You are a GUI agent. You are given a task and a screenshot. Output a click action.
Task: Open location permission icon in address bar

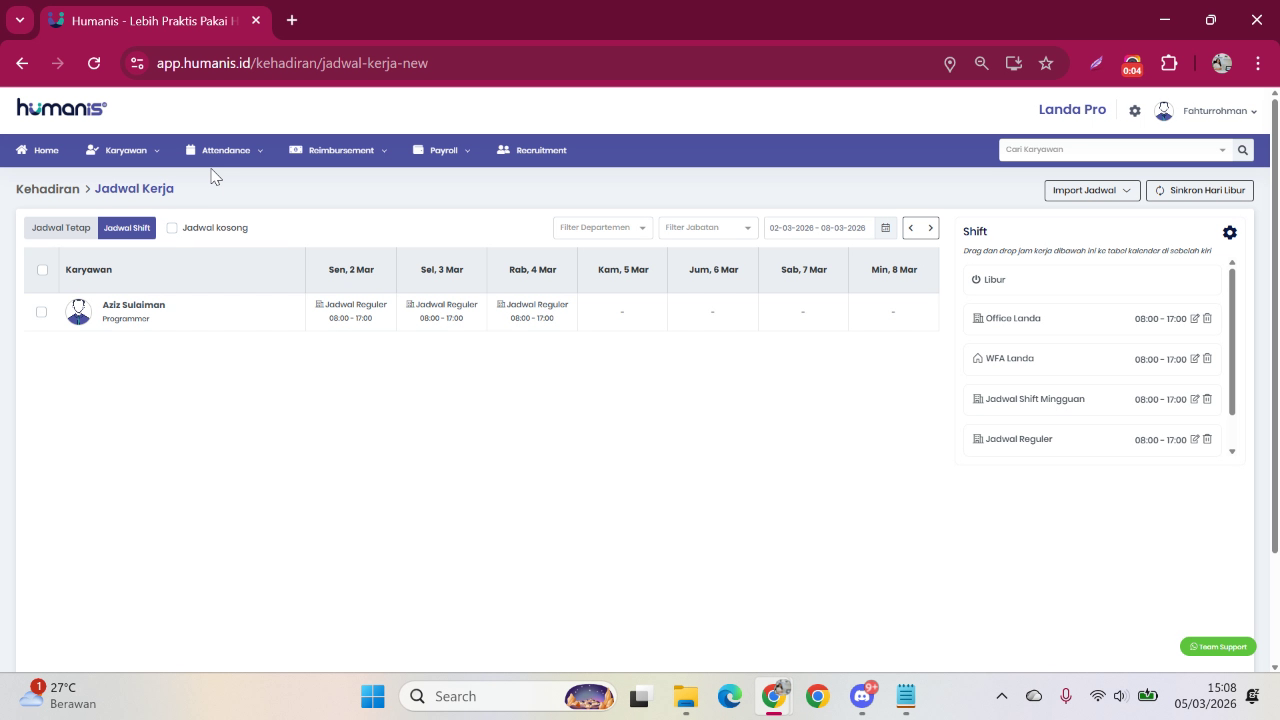950,63
